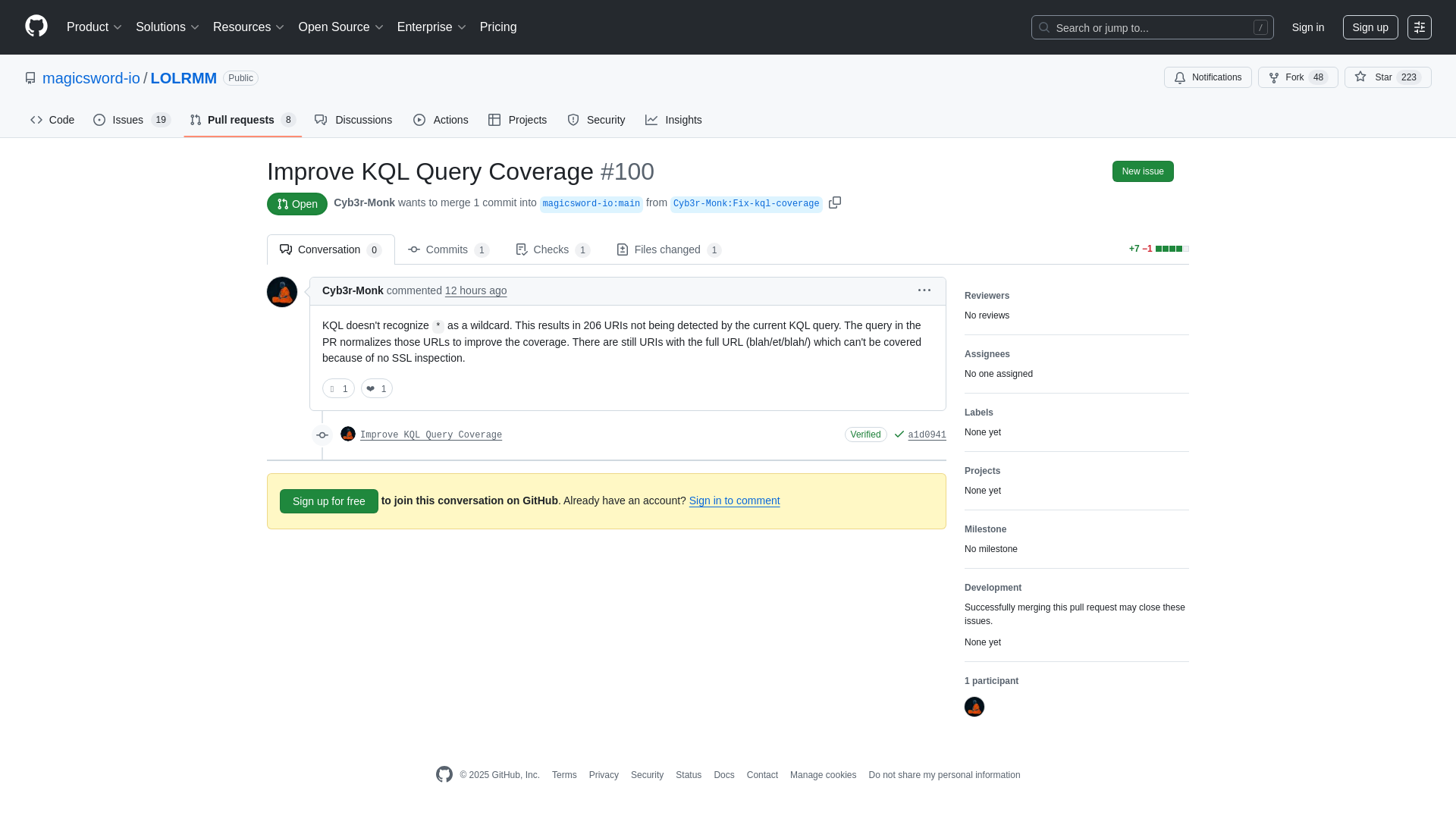Open the magicsword-io:main base branch
Screen dimensions: 1456x819
click(x=591, y=204)
